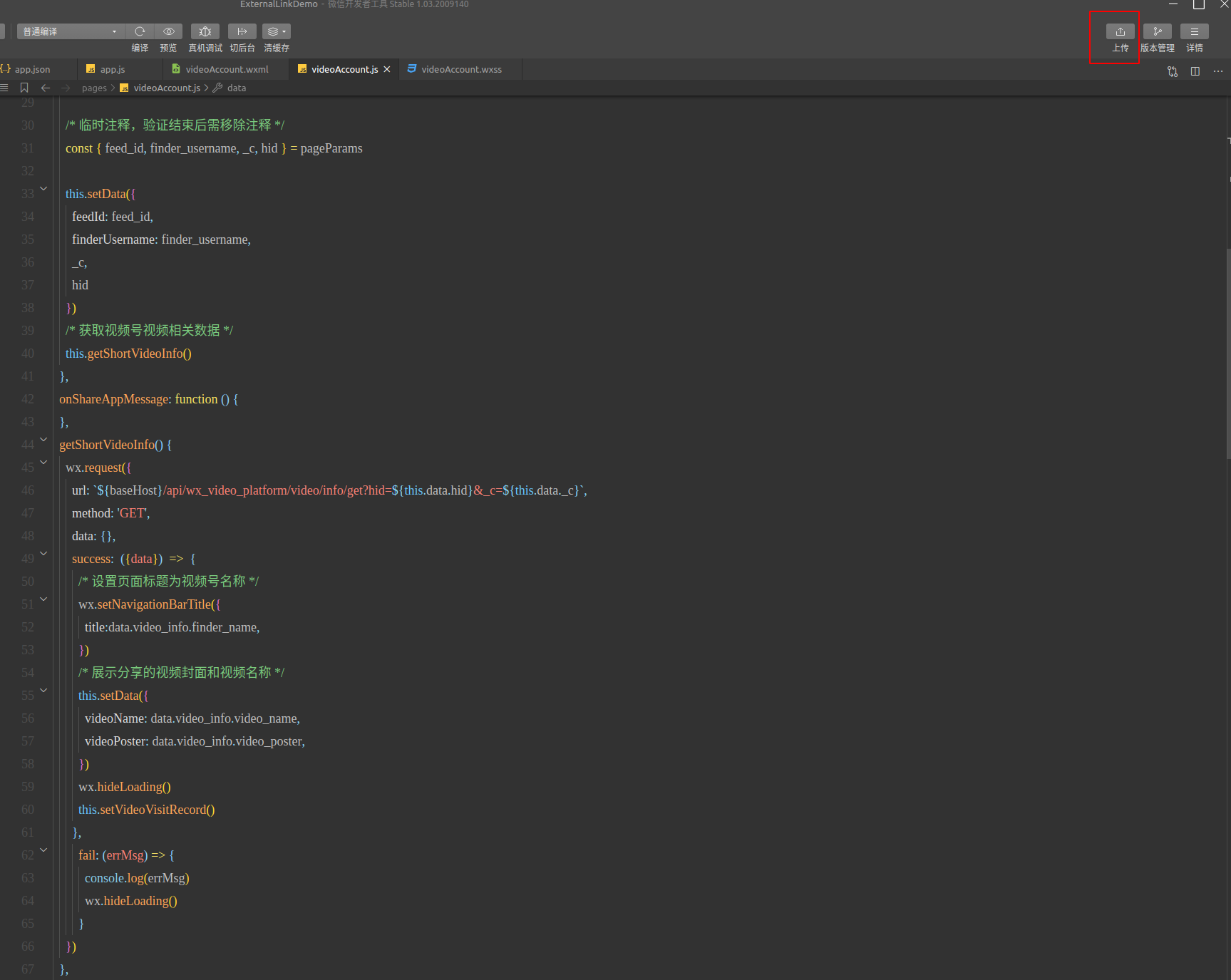The width and height of the screenshot is (1231, 980).
Task: Collapse the success callback fold at line 49
Action: click(x=43, y=554)
